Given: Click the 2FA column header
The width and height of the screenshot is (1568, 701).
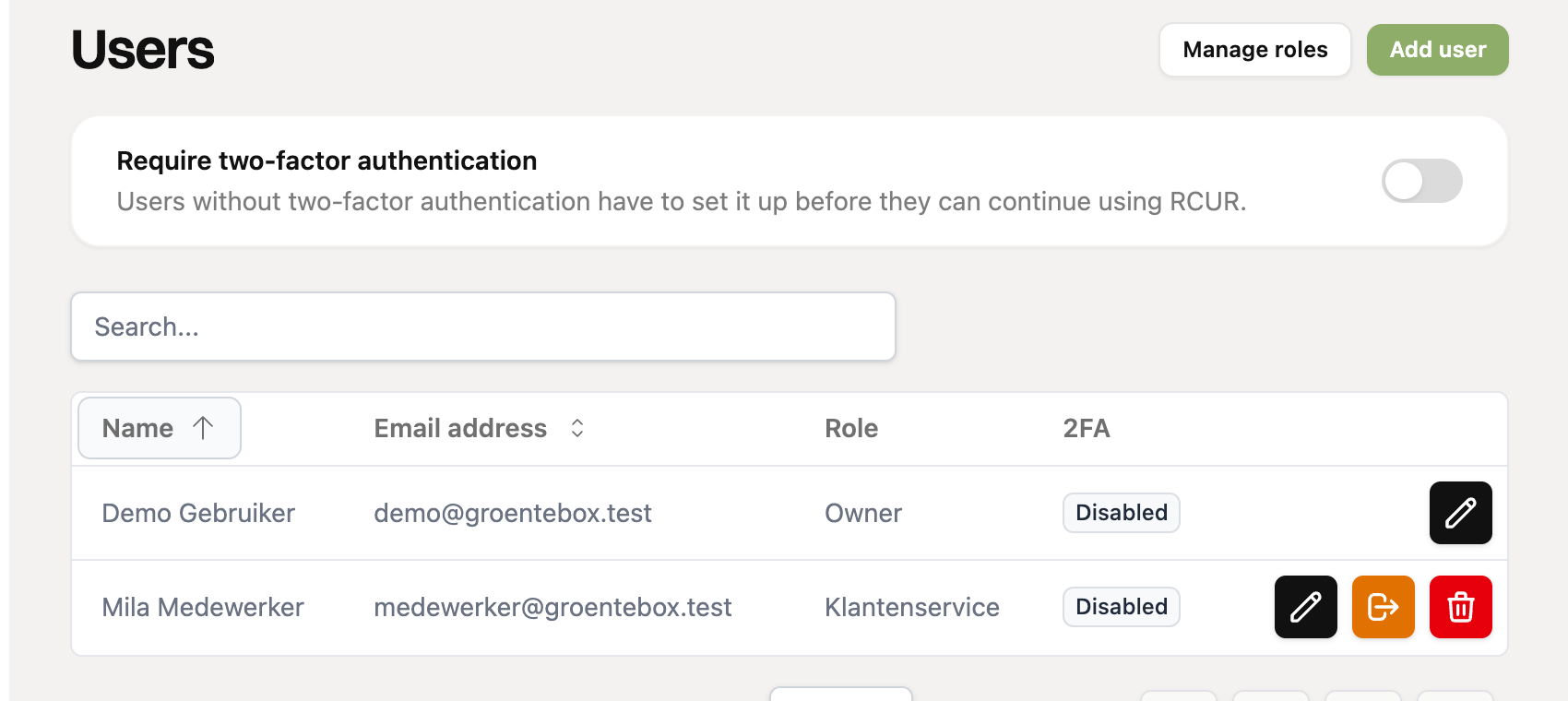Looking at the screenshot, I should point(1087,428).
